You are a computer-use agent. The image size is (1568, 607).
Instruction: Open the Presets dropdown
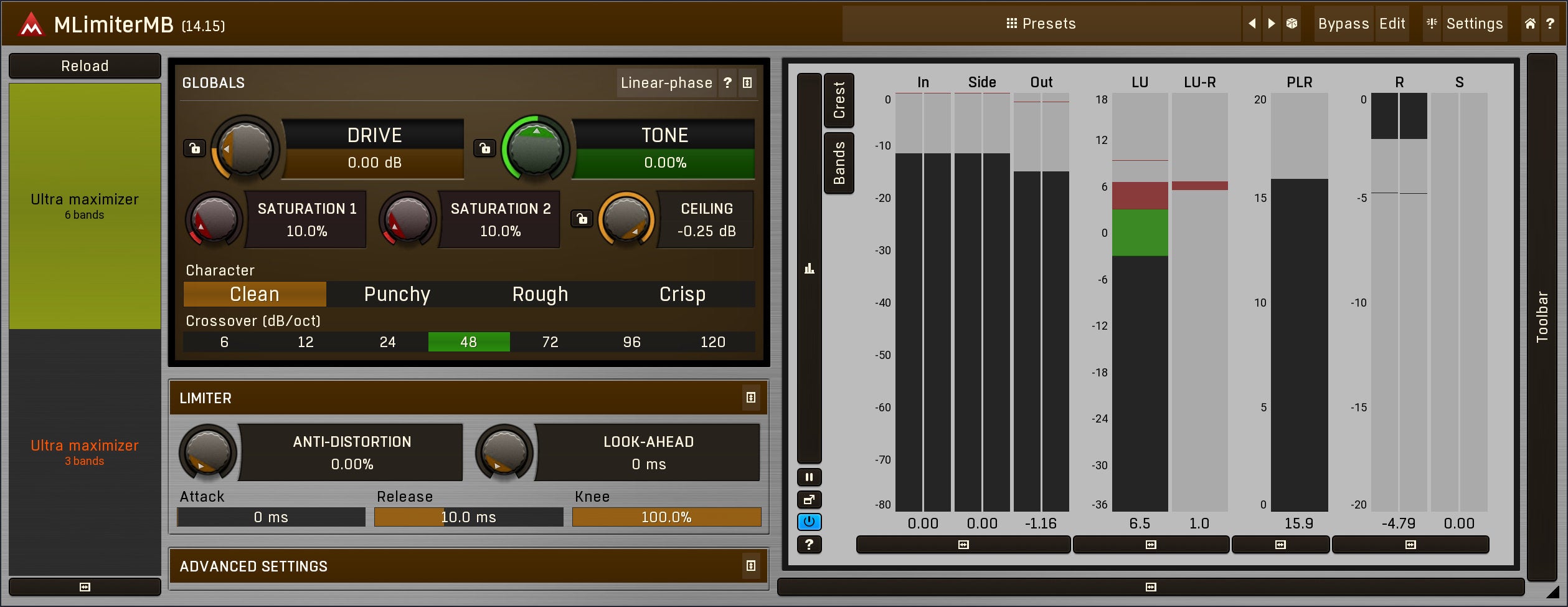(1041, 24)
